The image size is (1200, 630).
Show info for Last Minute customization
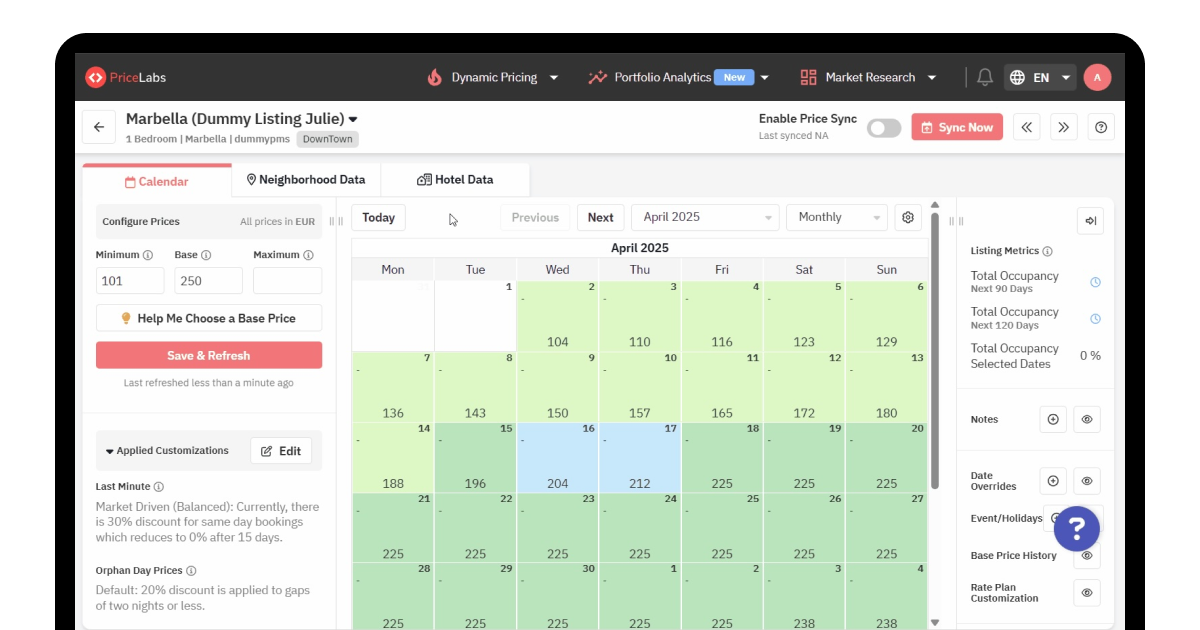coord(160,487)
